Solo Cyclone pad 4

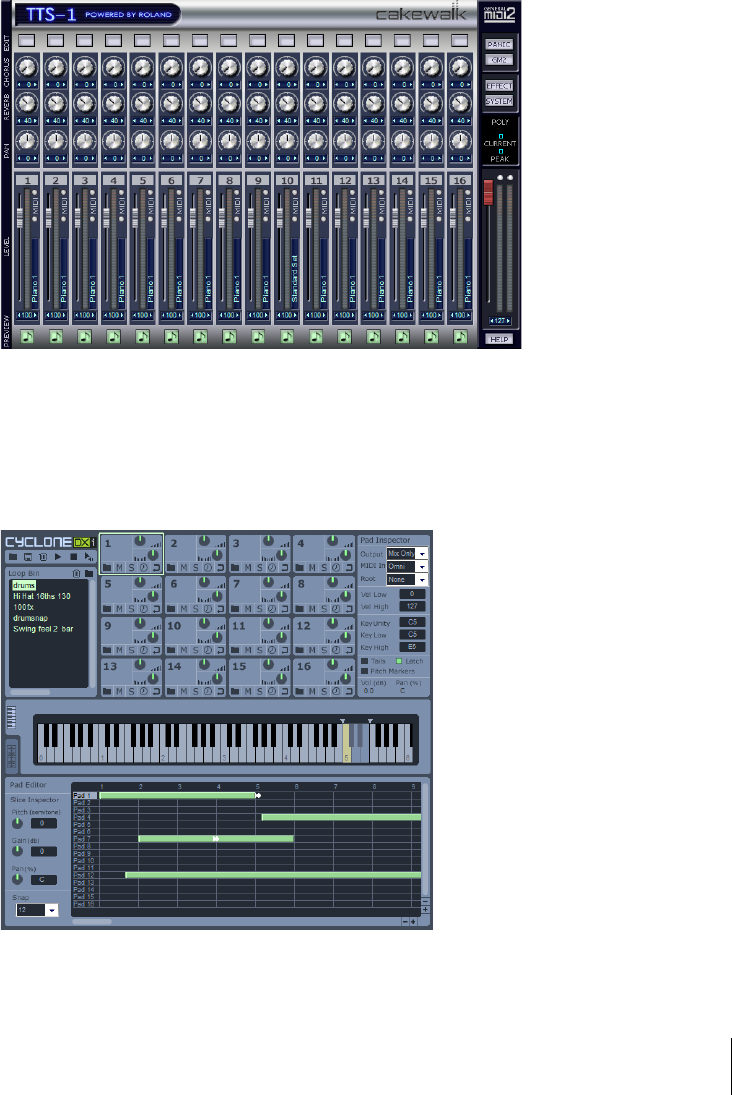pyautogui.click(x=324, y=568)
